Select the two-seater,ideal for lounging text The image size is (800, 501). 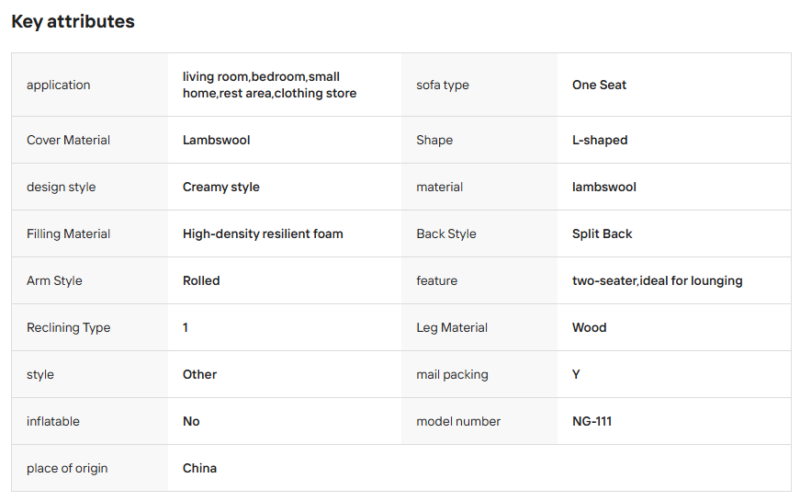coord(657,281)
